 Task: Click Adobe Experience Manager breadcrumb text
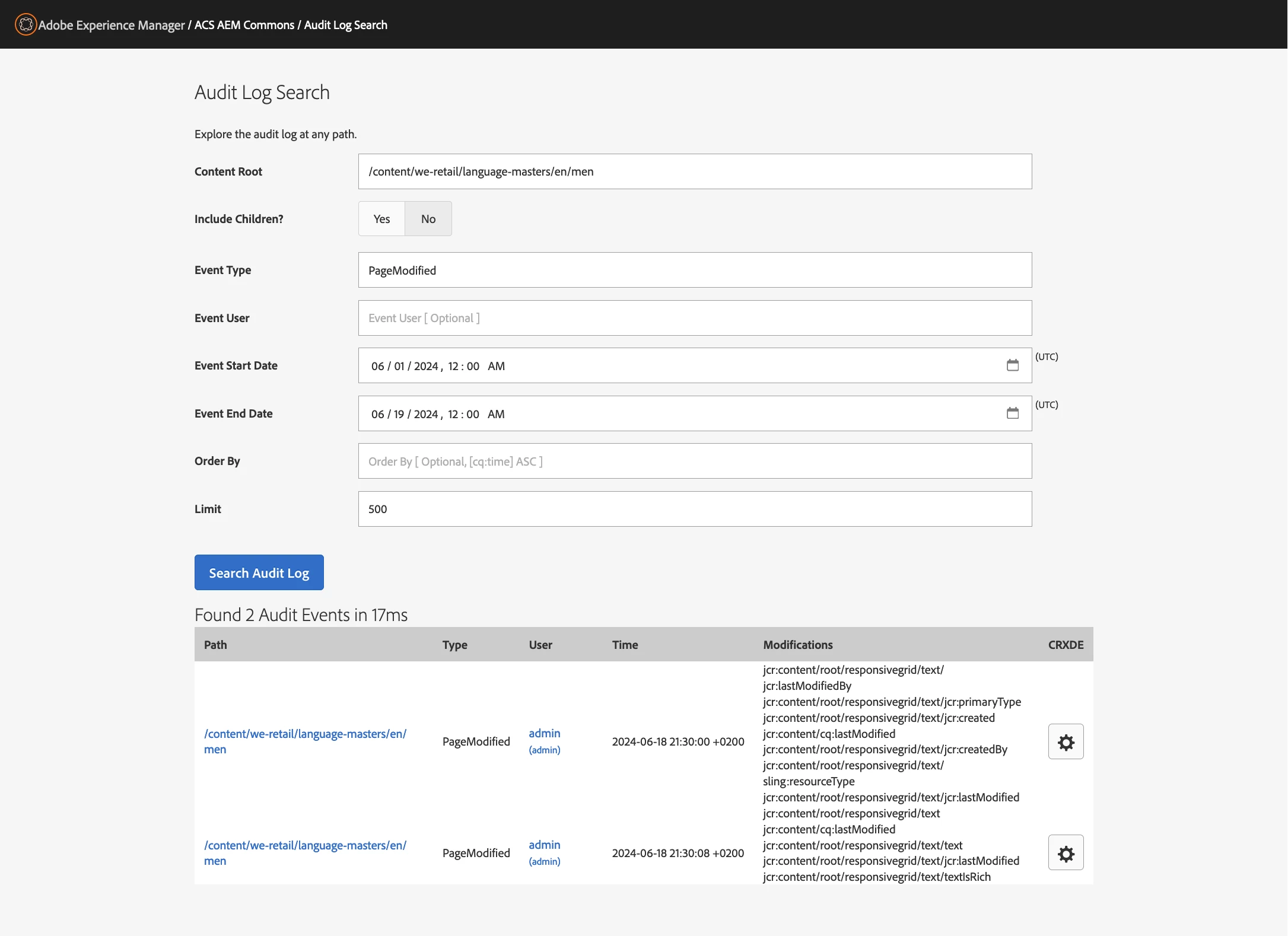click(x=112, y=25)
